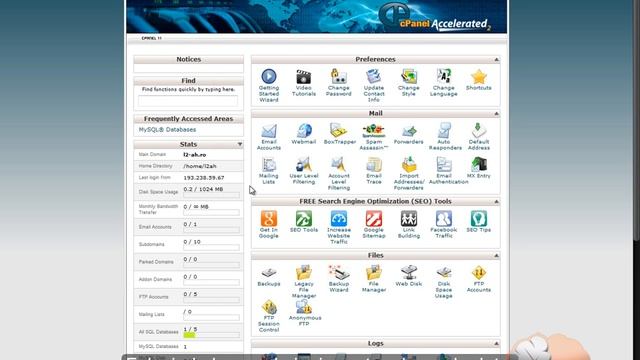Click the CPANEL 11 breadcrumb label

pyautogui.click(x=151, y=38)
